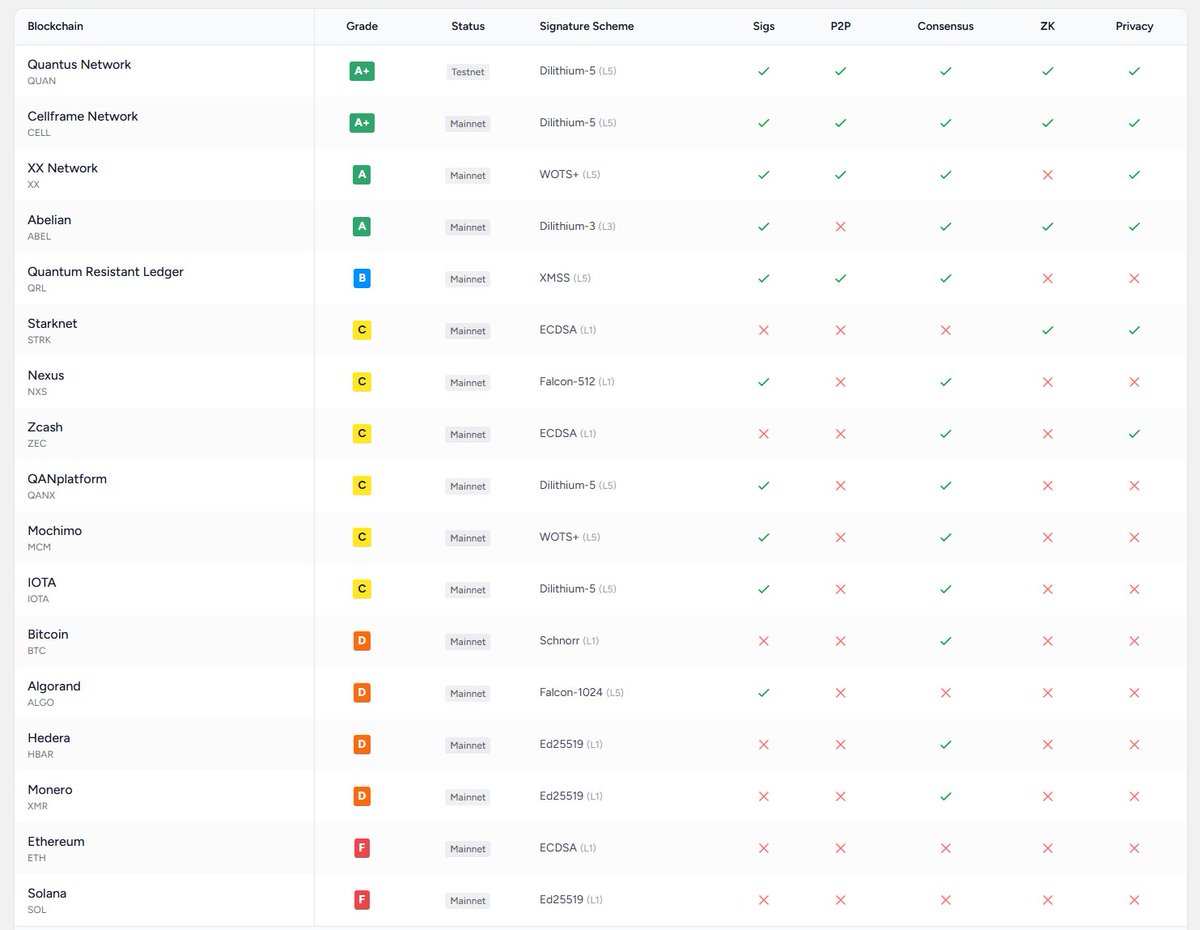Viewport: 1200px width, 930px height.
Task: Click the ECDSA scheme in Starknet row
Action: pos(568,330)
